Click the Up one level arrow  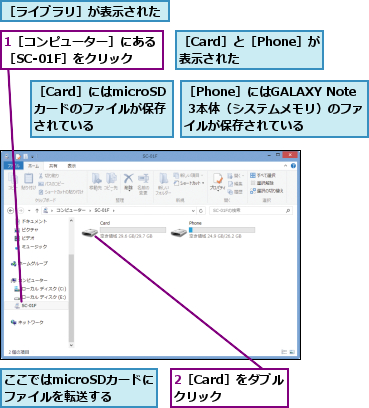coord(37,211)
